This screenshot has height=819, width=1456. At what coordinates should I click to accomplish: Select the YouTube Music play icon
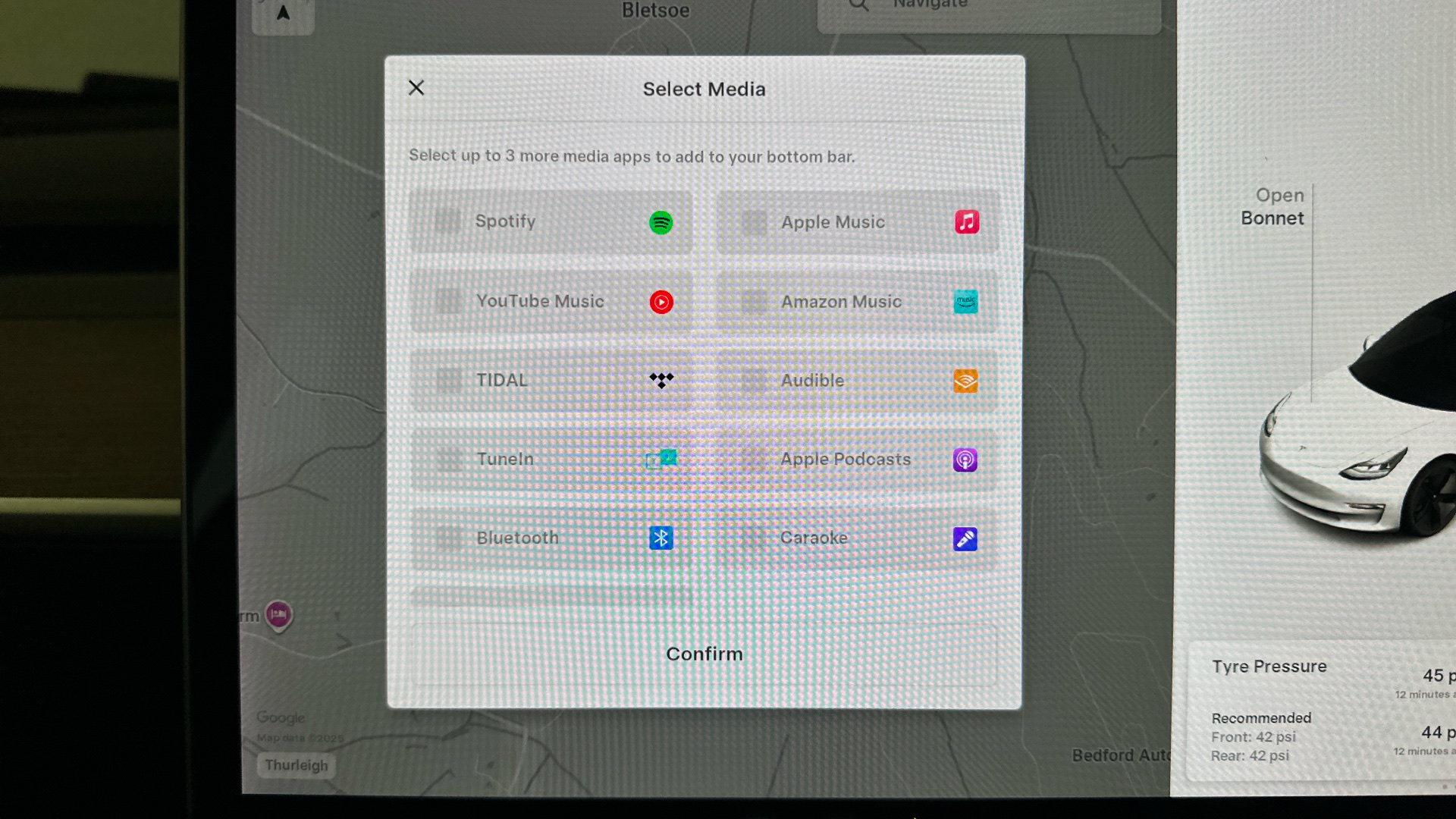click(661, 302)
